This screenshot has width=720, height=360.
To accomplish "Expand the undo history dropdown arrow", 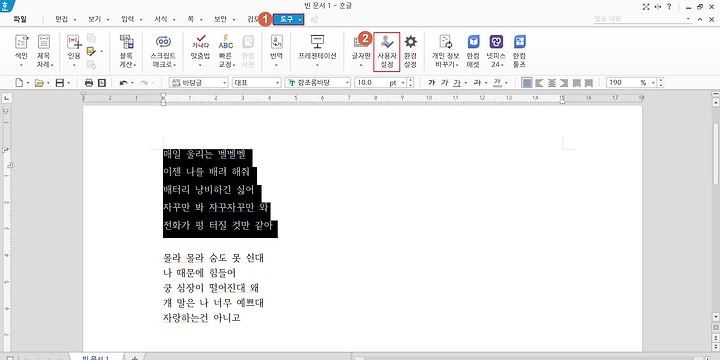I will point(132,83).
